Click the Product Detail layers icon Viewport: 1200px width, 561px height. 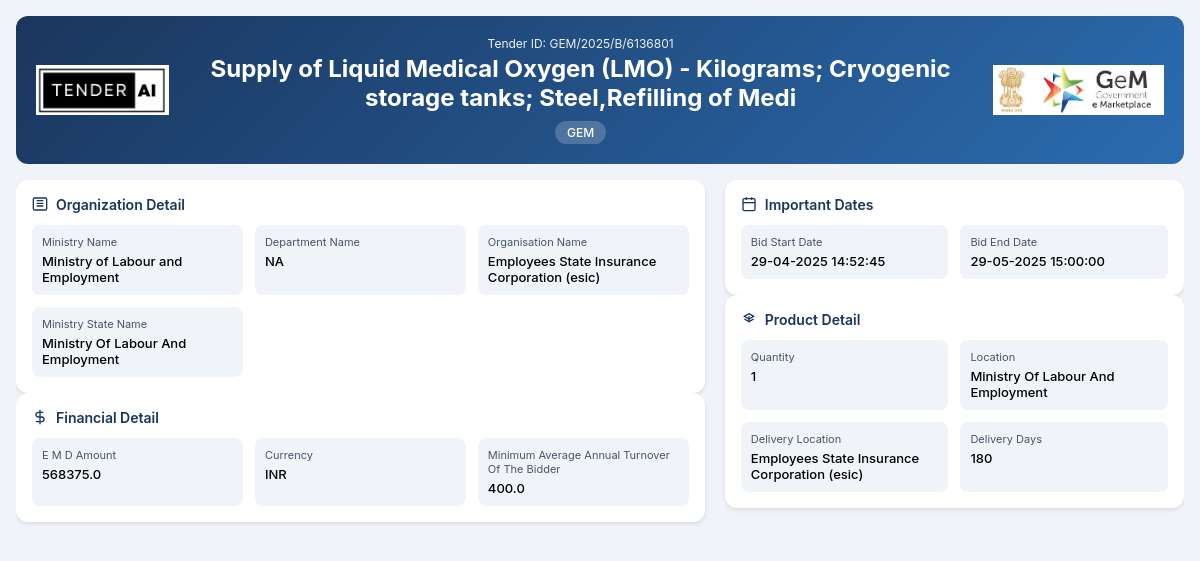tap(749, 319)
